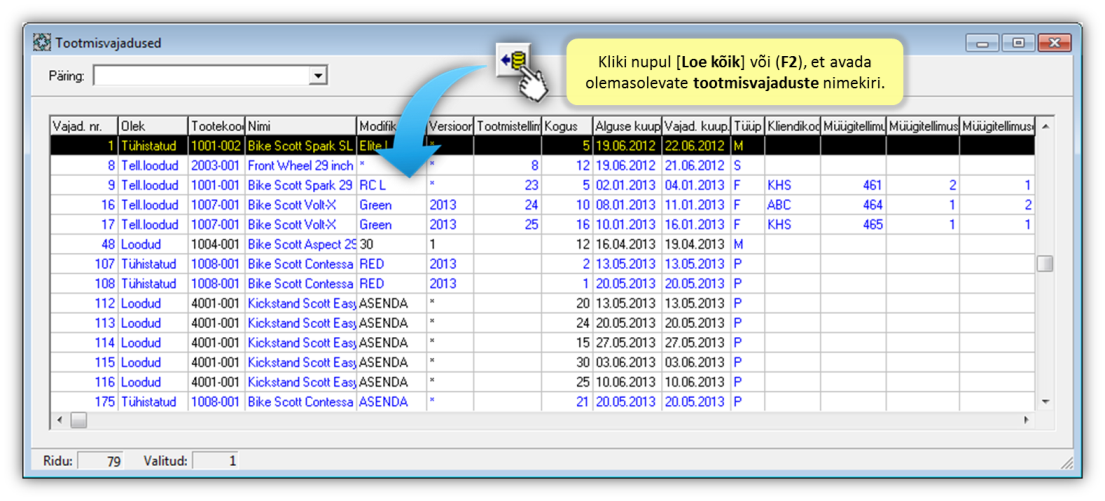
Task: Click the Tootmistellimus column header
Action: pos(508,126)
